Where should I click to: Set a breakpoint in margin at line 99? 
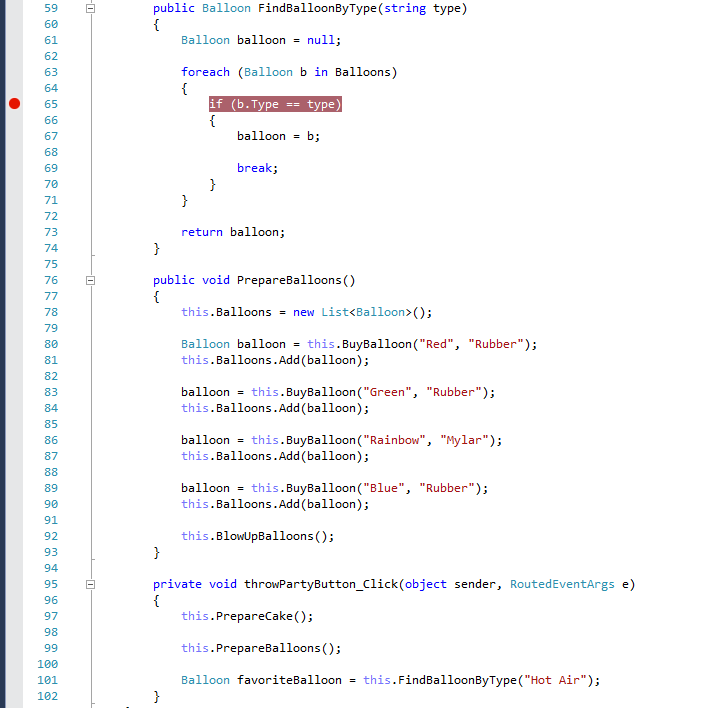[x=14, y=648]
